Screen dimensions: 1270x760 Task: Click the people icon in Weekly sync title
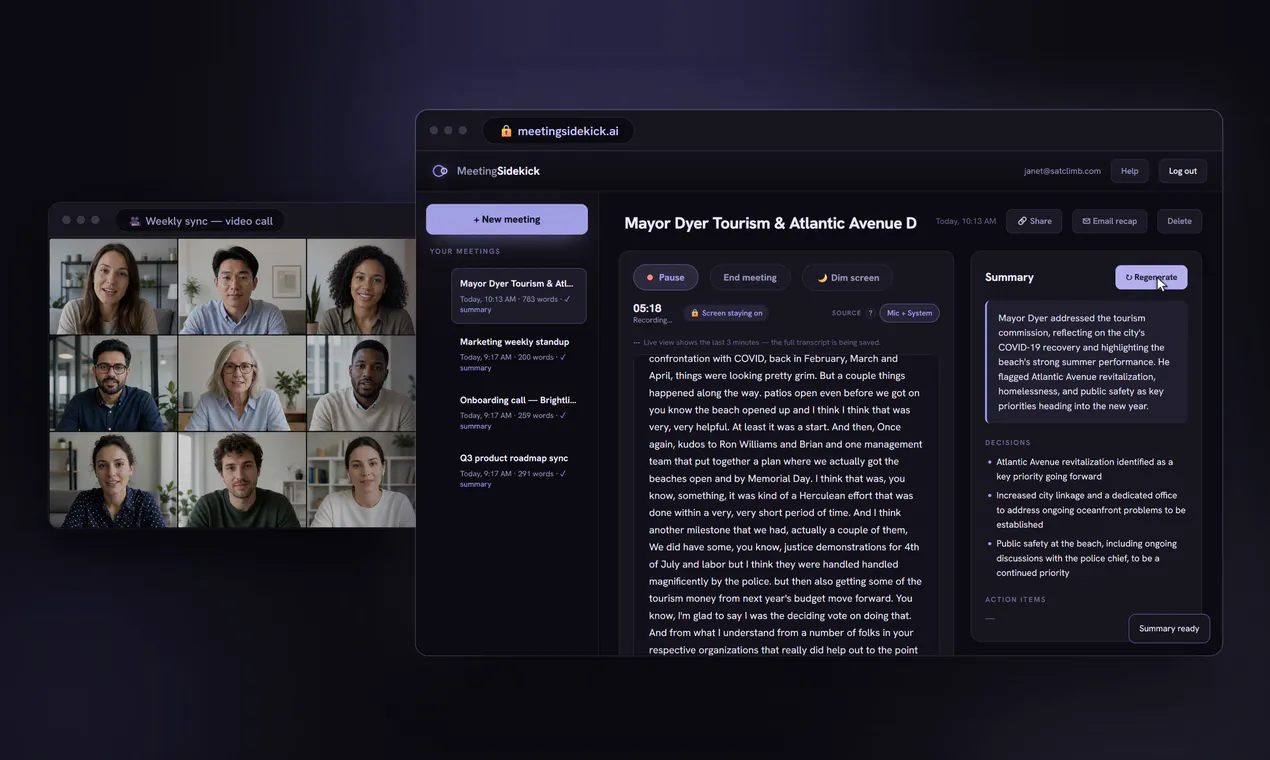[135, 221]
